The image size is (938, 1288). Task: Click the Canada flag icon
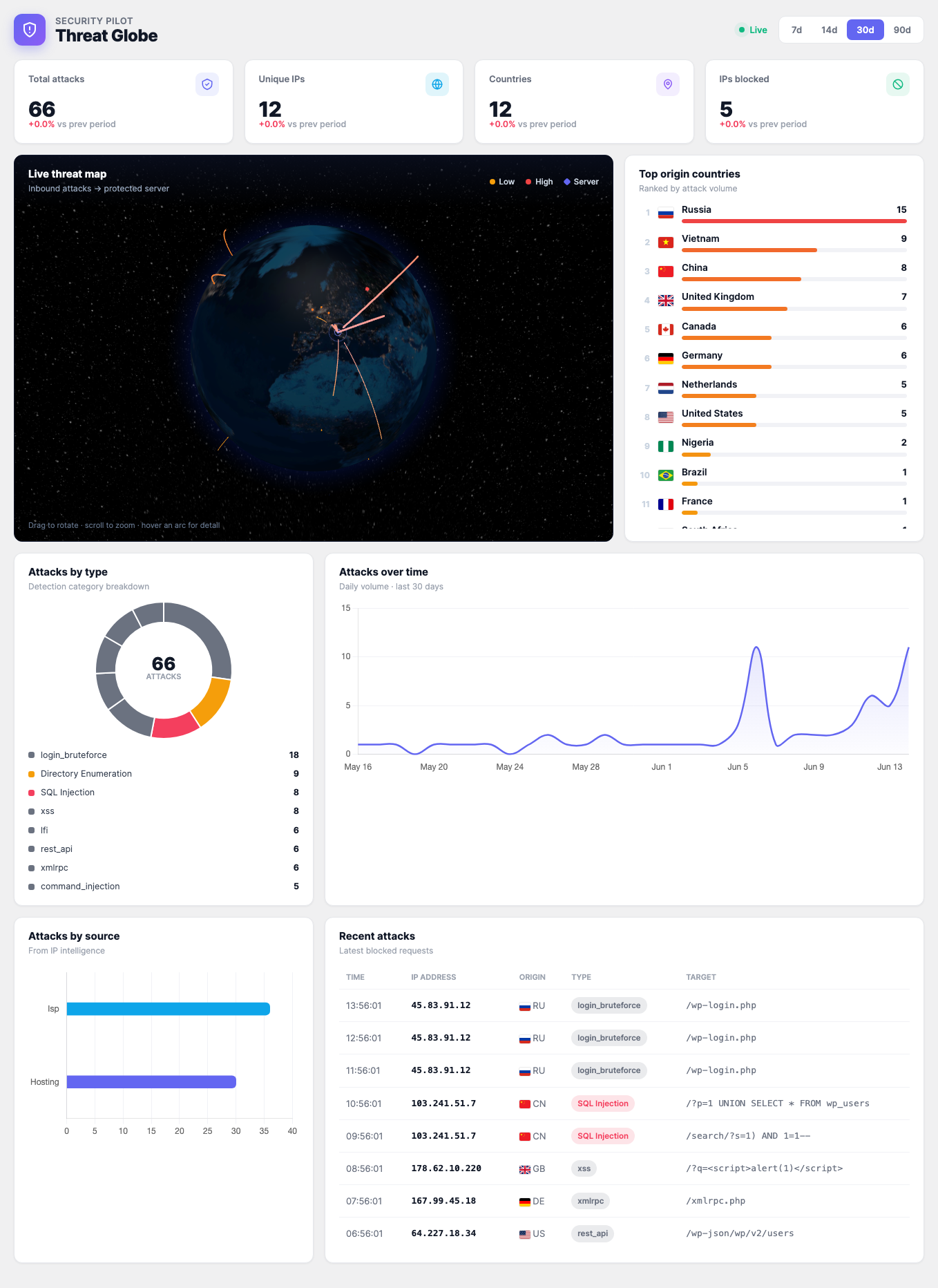tap(666, 330)
